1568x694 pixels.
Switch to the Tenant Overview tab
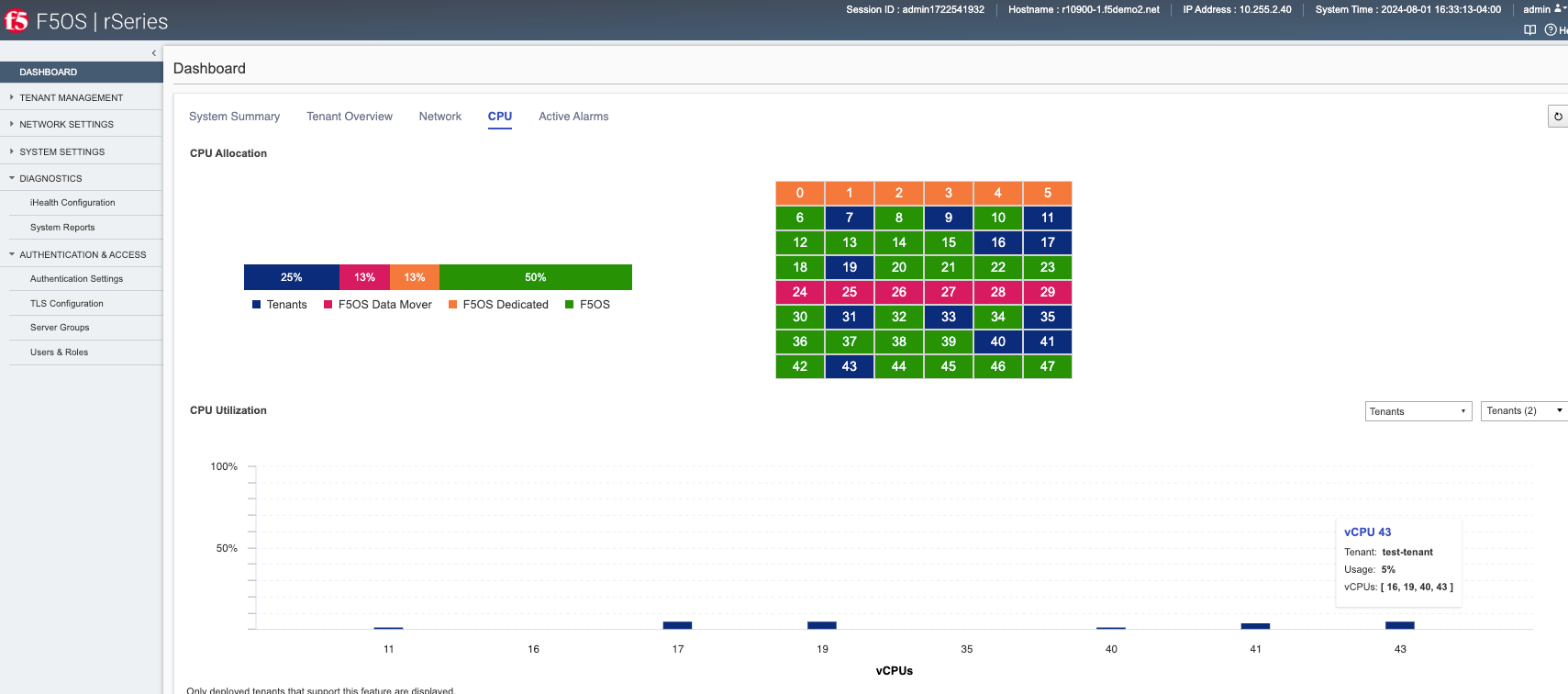coord(350,117)
